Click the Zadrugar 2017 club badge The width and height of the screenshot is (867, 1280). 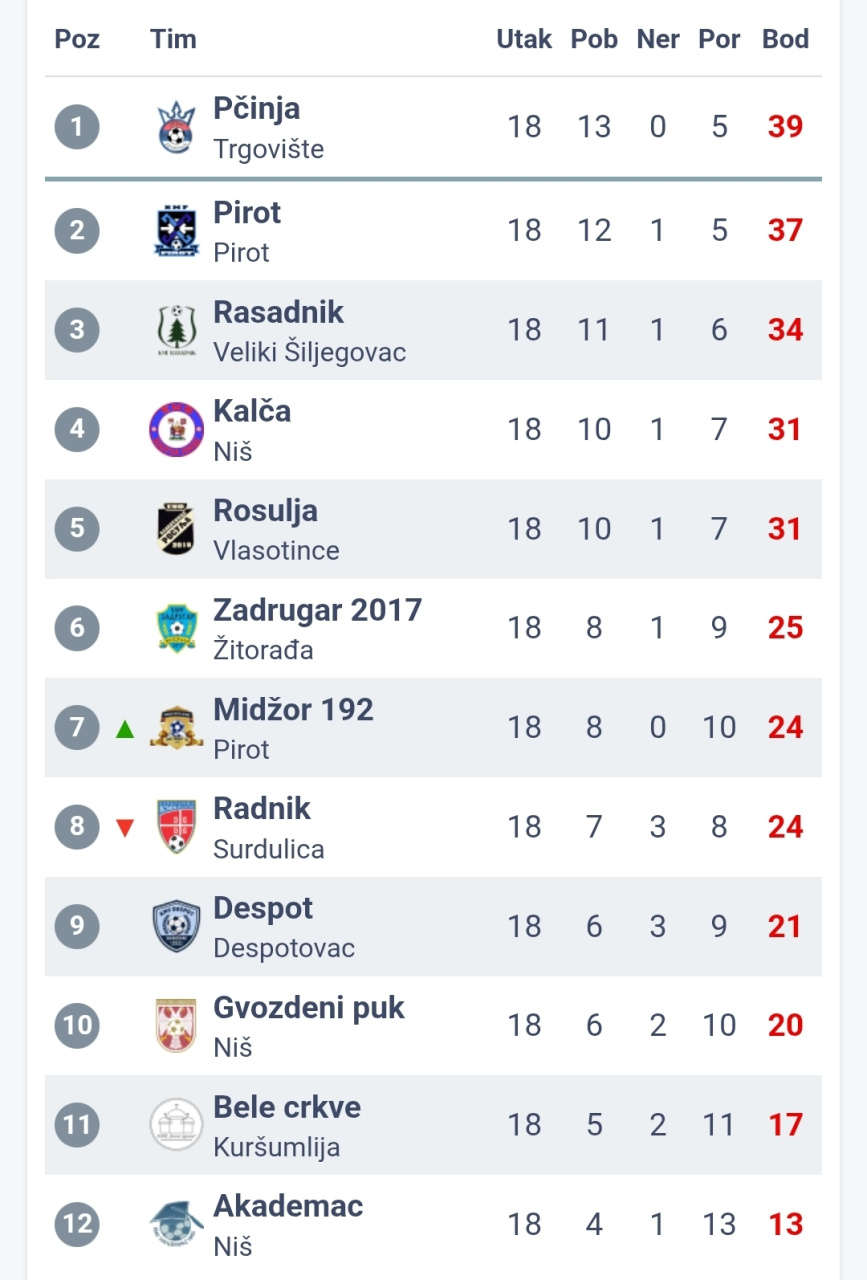pos(176,628)
